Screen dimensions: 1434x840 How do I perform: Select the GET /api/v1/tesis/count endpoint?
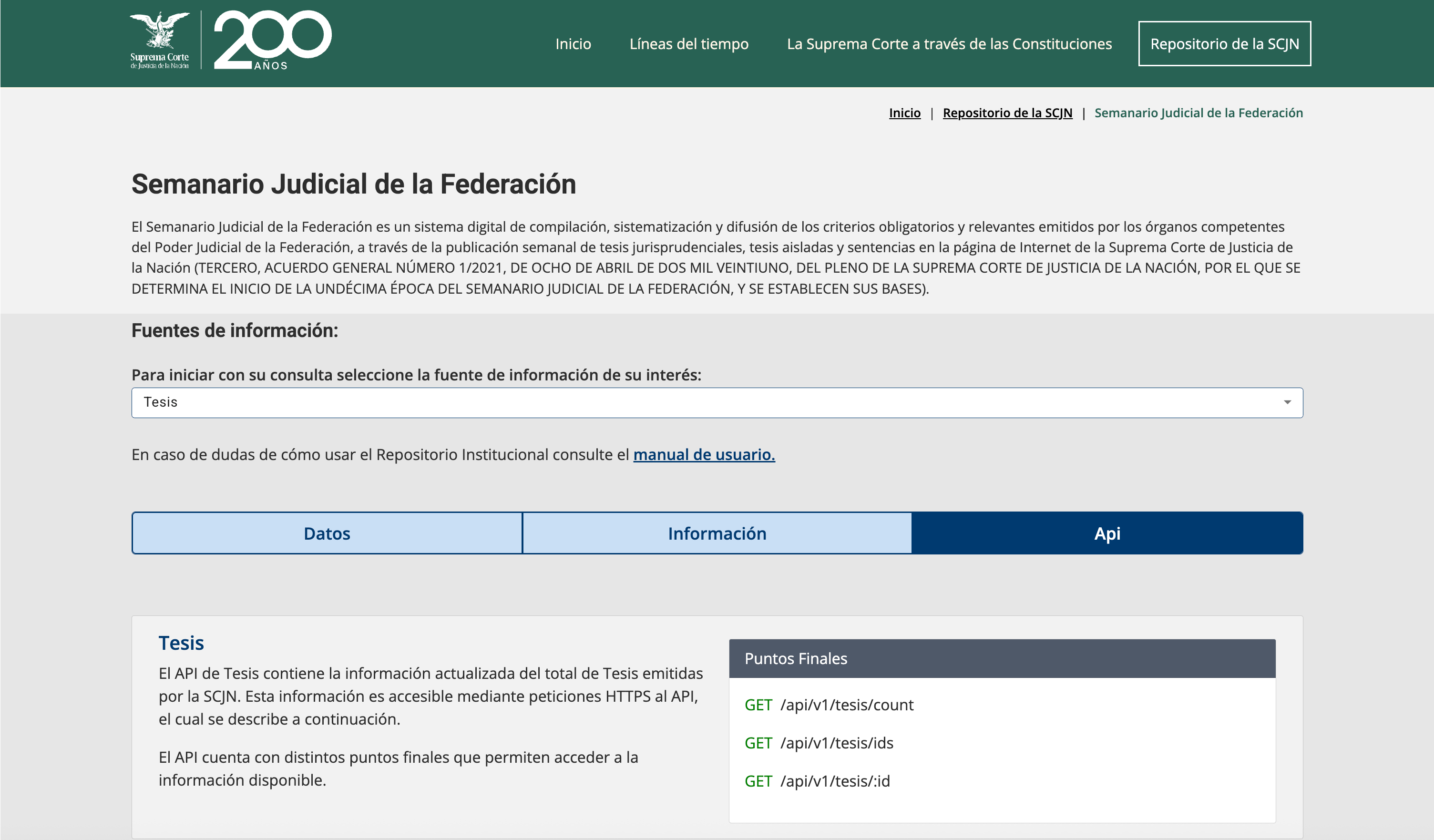pyautogui.click(x=829, y=705)
